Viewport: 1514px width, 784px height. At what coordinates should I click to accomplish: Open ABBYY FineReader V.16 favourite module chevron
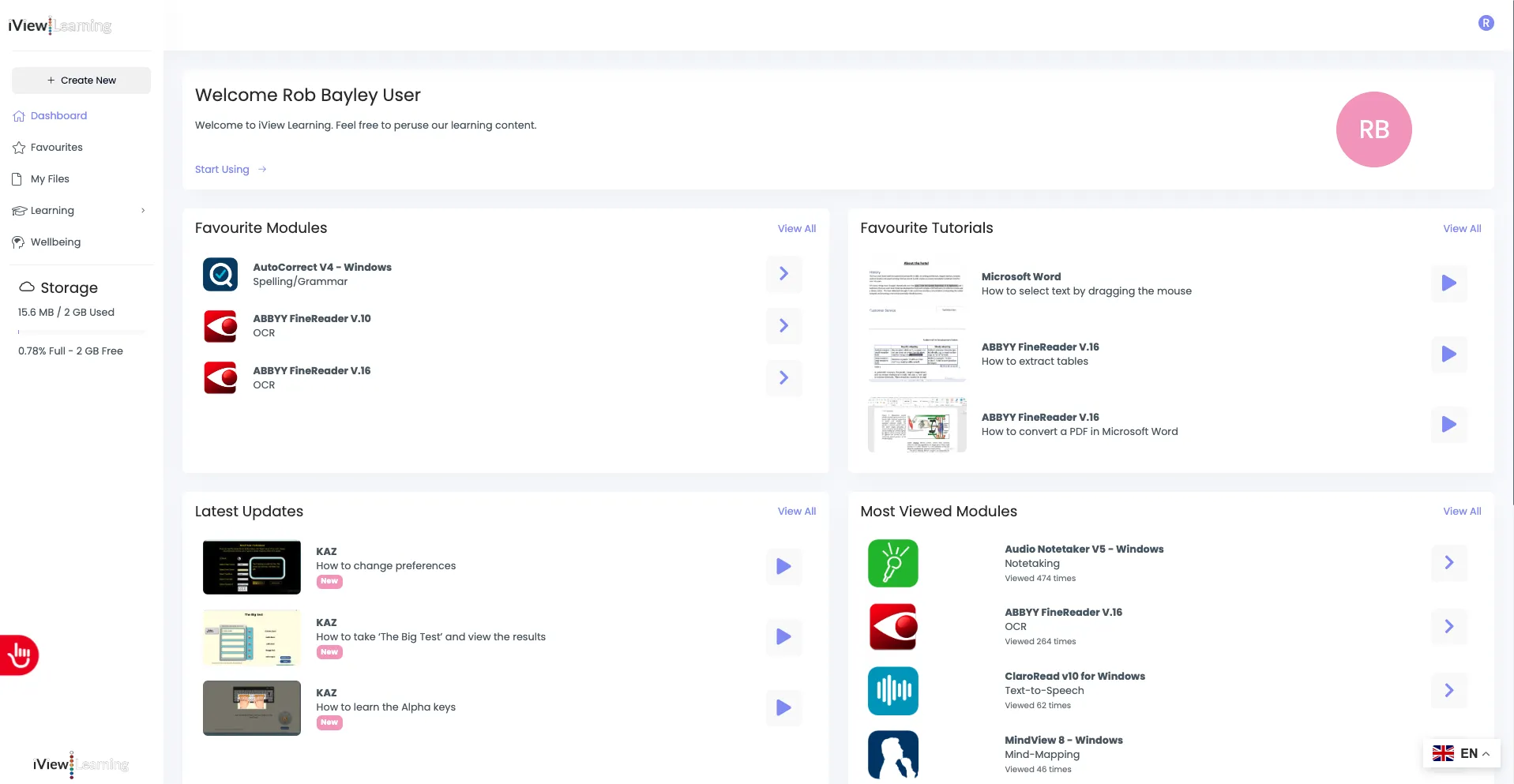tap(783, 377)
